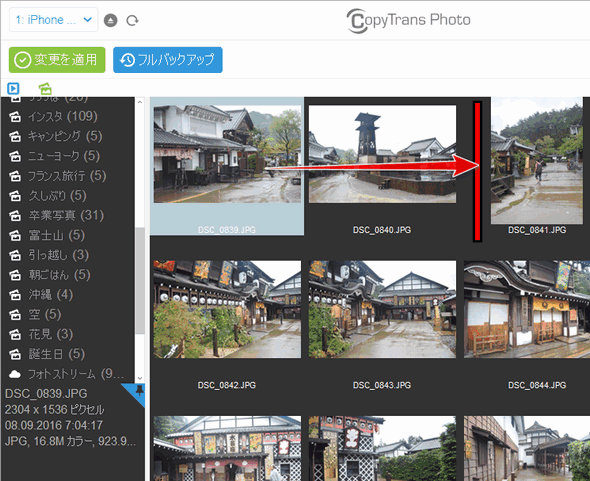Click the 2304 x 1536 ピクセル info text
The image size is (590, 481).
pos(55,409)
